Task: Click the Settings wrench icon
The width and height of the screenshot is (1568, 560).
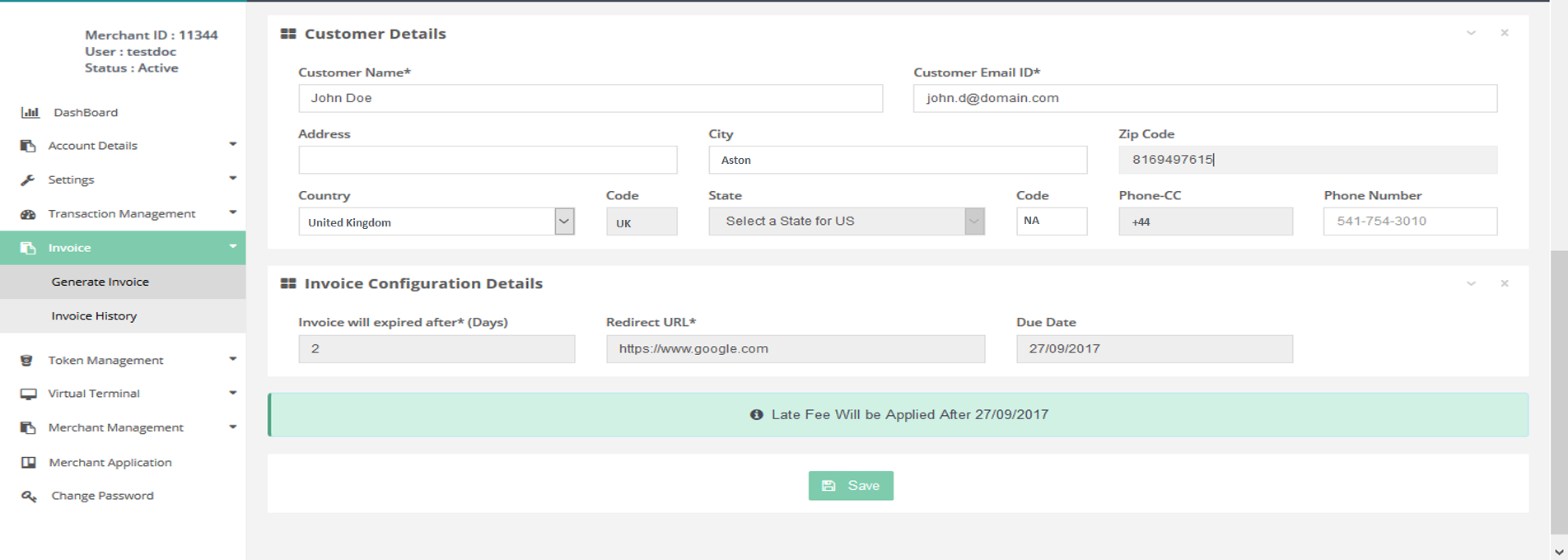Action: (28, 180)
